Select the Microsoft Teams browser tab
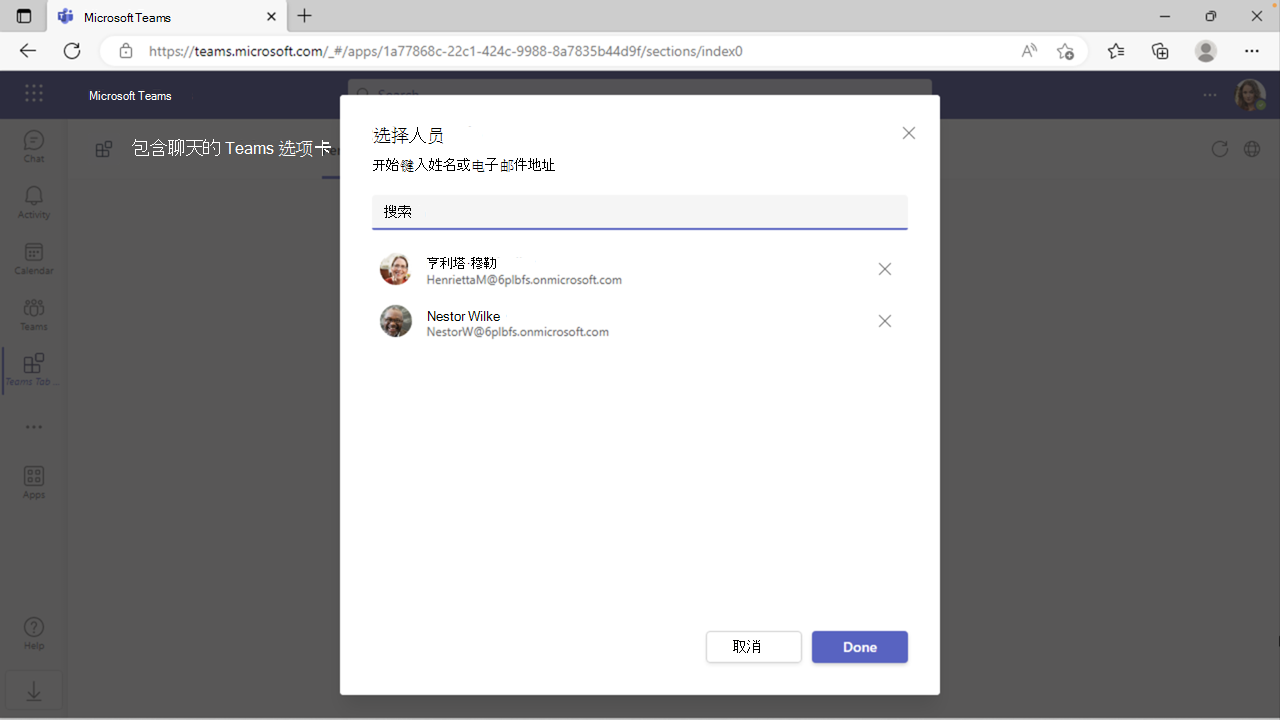1280x720 pixels. [x=167, y=17]
